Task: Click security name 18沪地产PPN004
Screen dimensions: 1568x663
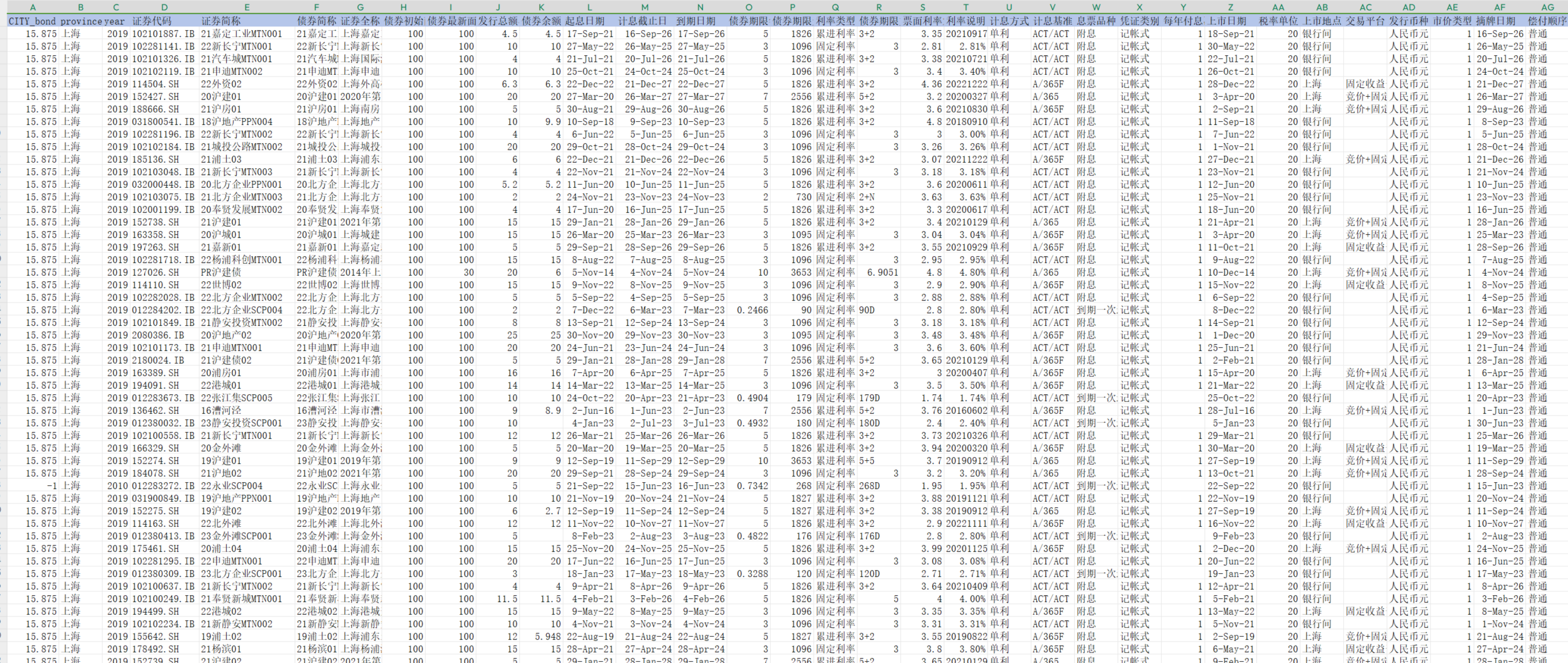Action: click(247, 122)
